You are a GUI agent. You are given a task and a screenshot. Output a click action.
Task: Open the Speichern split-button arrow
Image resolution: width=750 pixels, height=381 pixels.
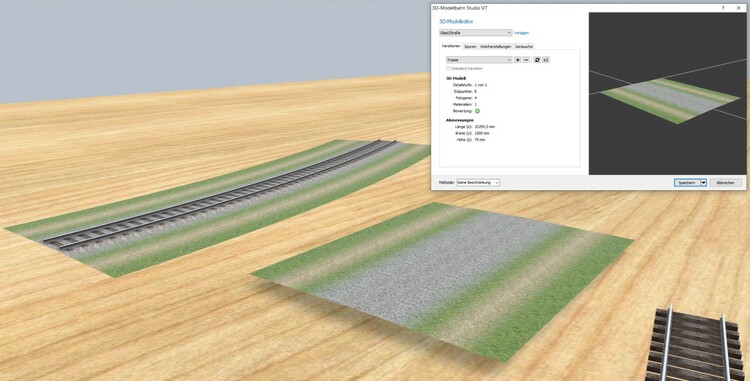click(704, 183)
